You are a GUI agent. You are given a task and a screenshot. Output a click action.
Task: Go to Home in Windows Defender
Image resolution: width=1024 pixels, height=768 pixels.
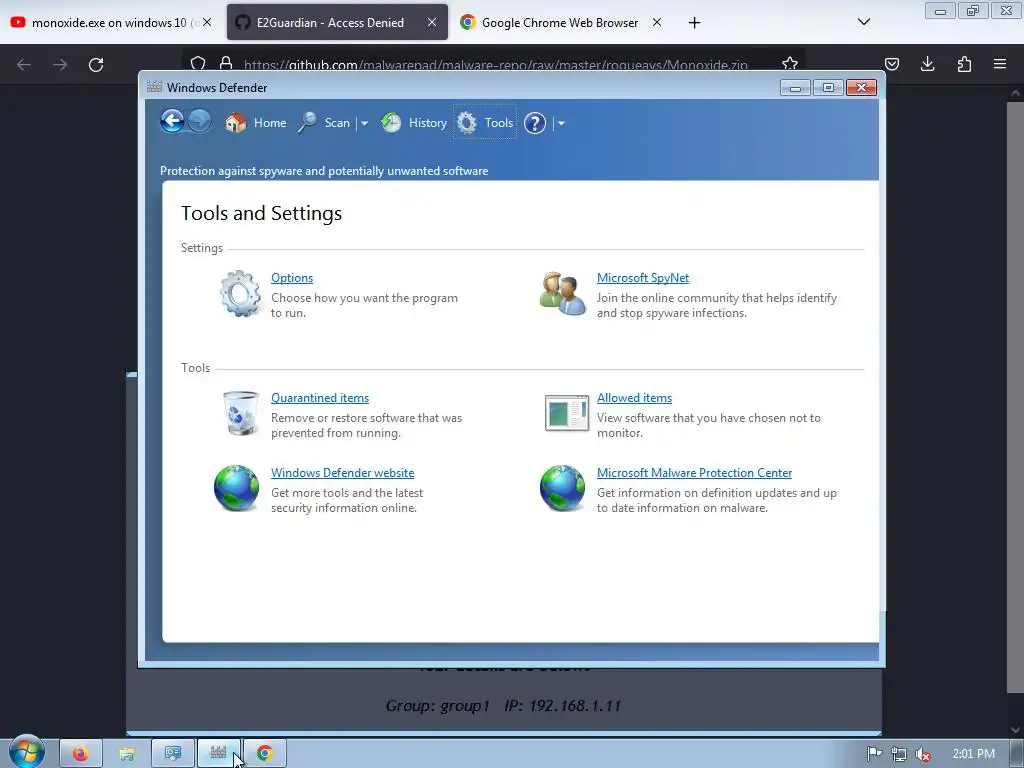(255, 123)
